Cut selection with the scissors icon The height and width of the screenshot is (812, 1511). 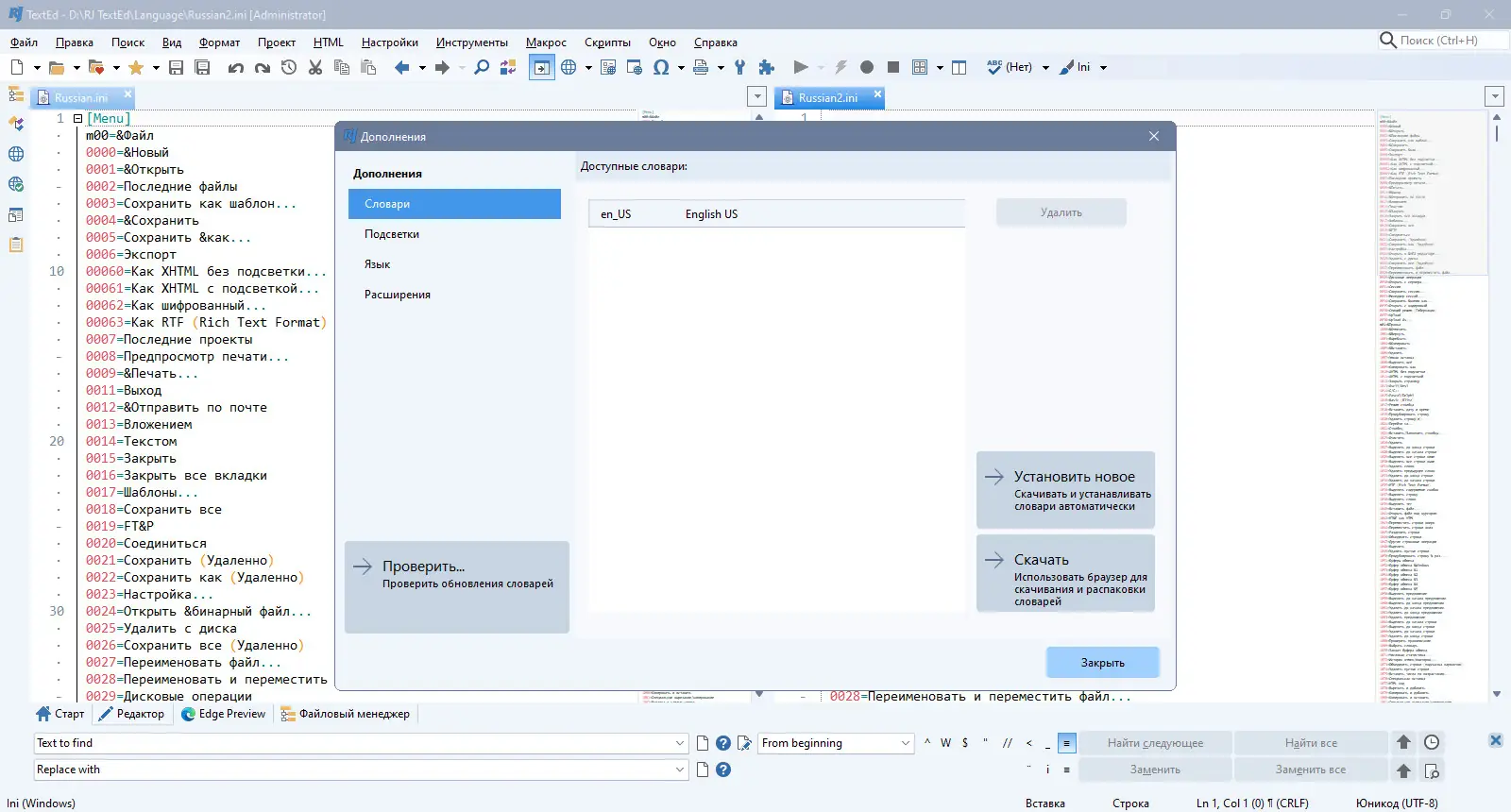pos(315,67)
